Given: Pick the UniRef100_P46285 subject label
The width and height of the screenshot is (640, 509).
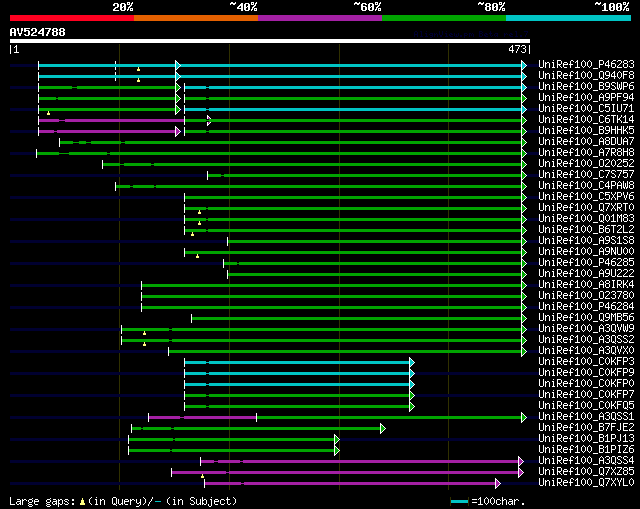Looking at the screenshot, I should (x=586, y=263).
